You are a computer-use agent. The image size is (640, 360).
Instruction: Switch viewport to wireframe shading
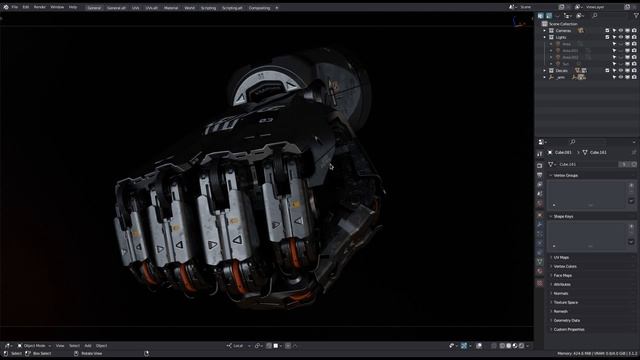502,346
